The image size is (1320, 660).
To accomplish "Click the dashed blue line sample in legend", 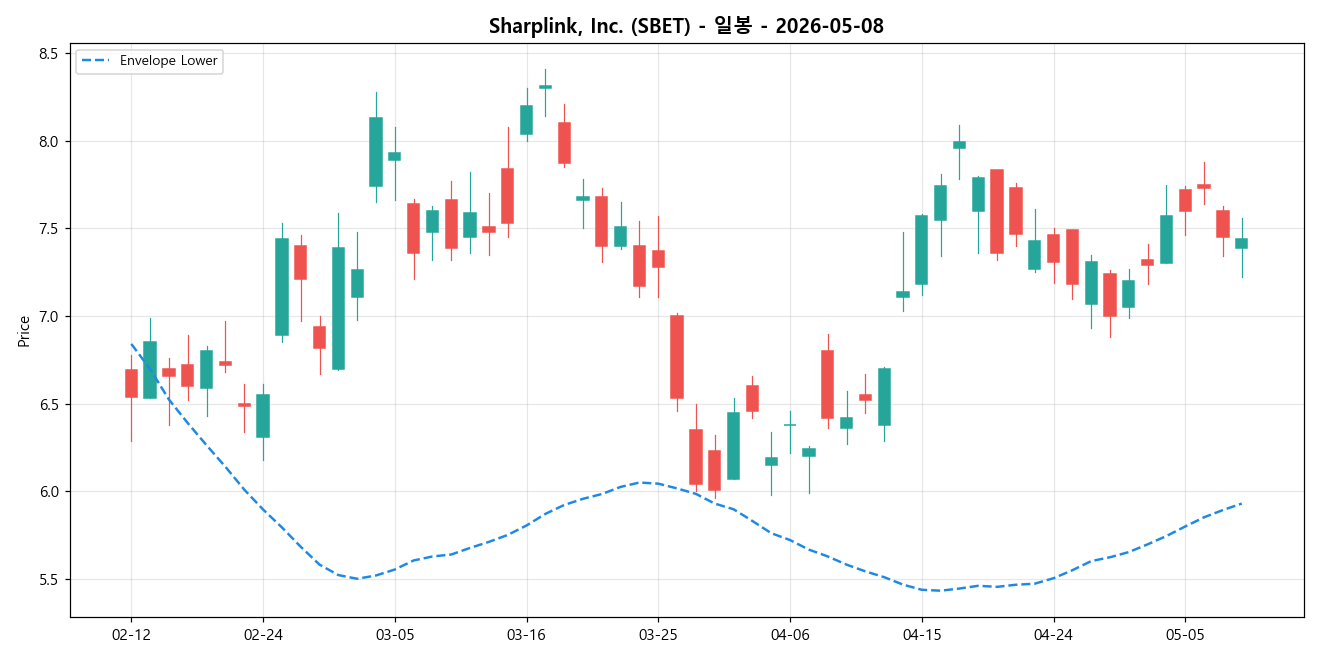I will point(97,61).
